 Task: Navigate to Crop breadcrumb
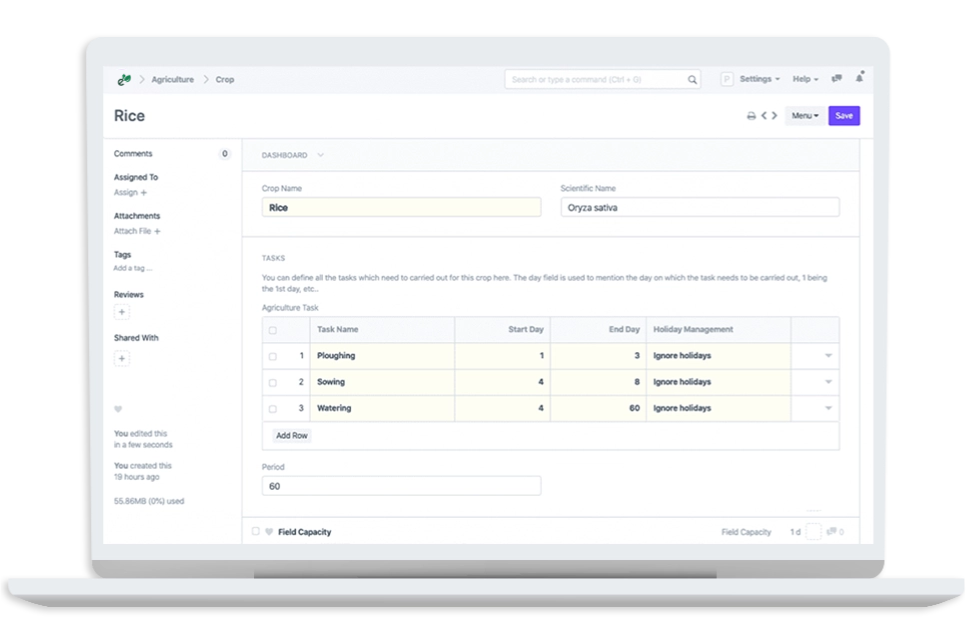tap(225, 79)
